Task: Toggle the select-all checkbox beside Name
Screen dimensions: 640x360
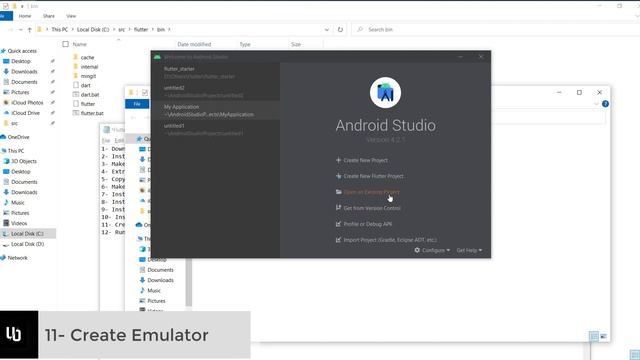Action: [x=65, y=44]
